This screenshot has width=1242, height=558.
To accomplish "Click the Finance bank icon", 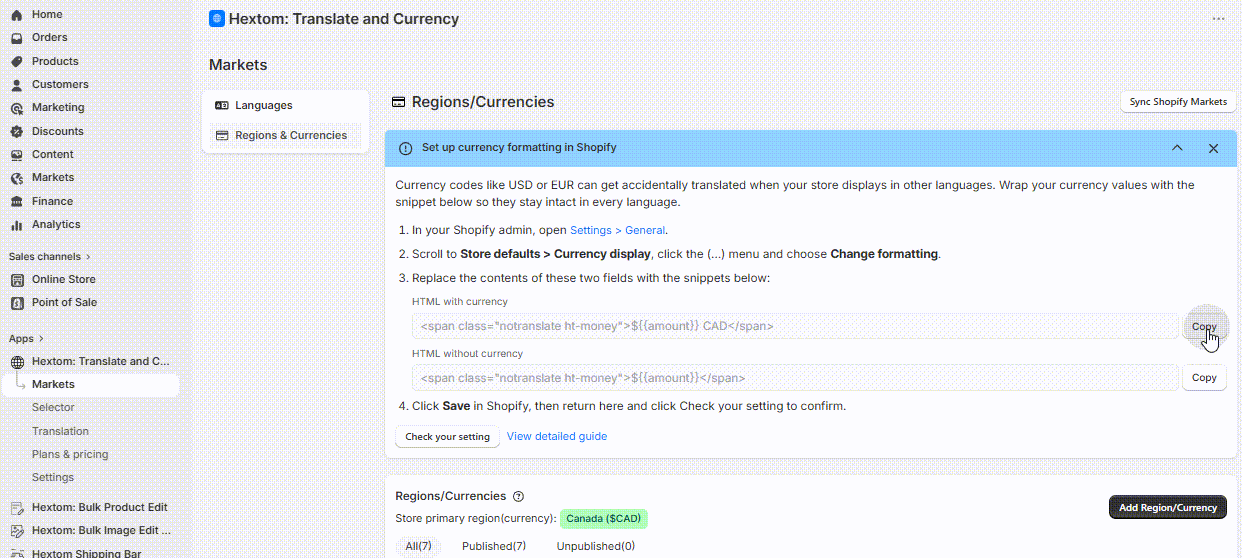I will tap(17, 201).
